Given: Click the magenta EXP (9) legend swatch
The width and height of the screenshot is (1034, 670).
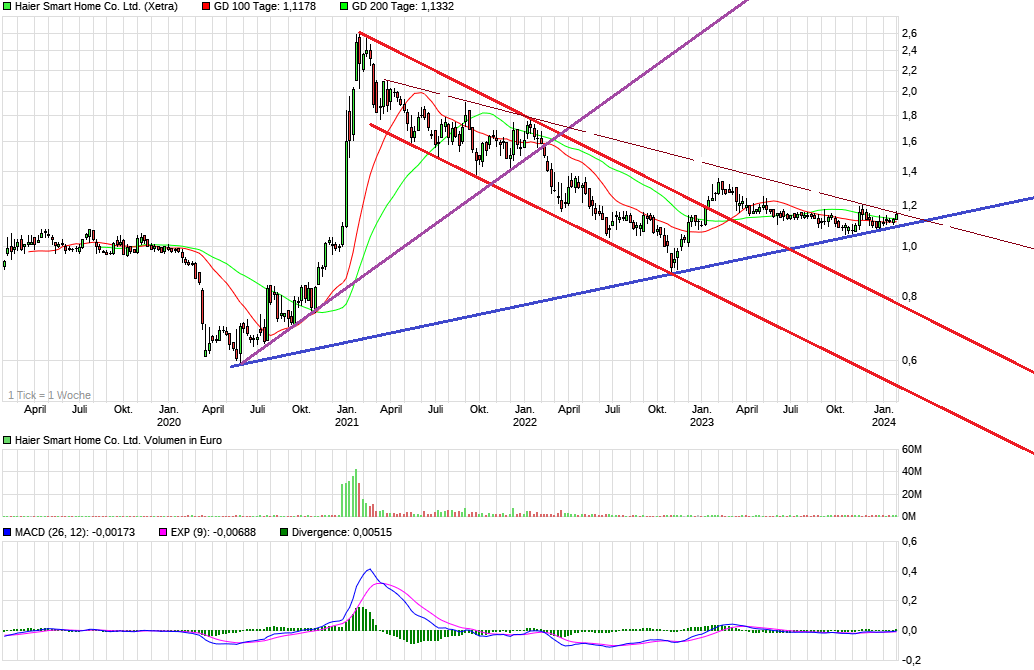Looking at the screenshot, I should (163, 532).
